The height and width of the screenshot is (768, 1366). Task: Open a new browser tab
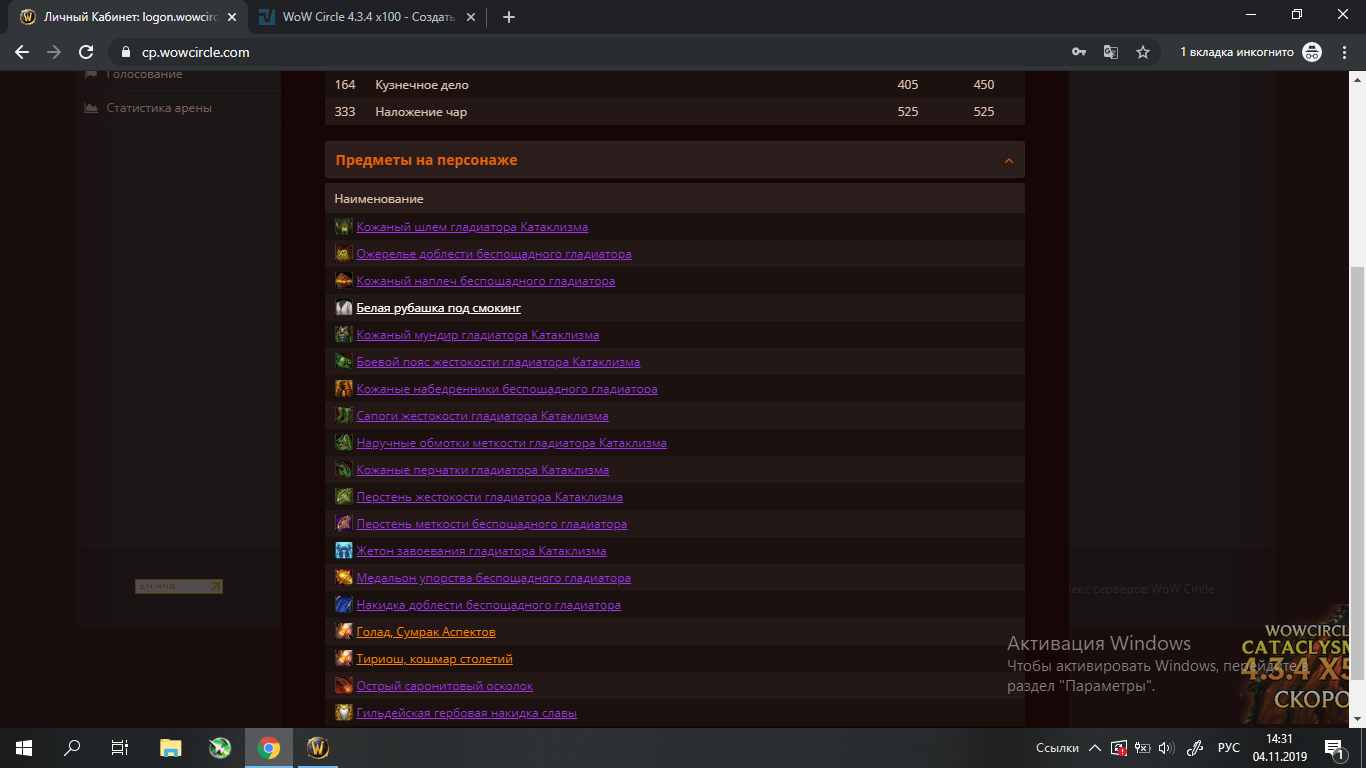click(509, 17)
